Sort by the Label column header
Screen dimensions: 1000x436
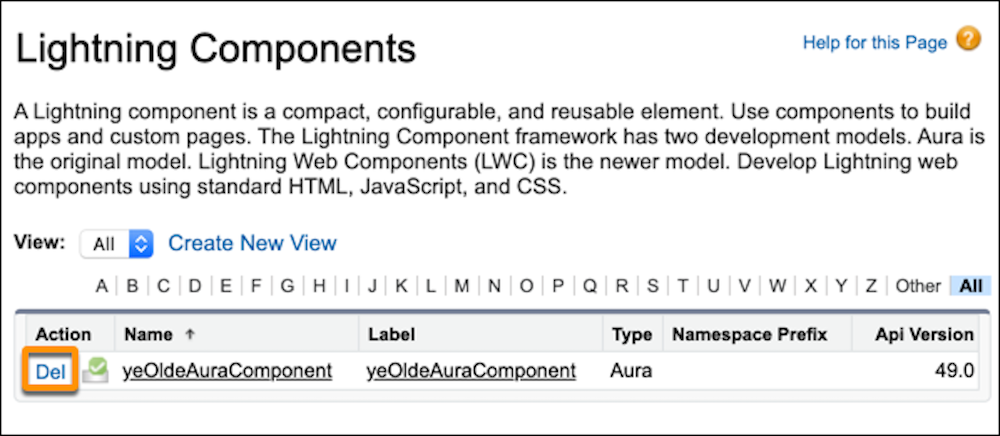click(x=391, y=334)
